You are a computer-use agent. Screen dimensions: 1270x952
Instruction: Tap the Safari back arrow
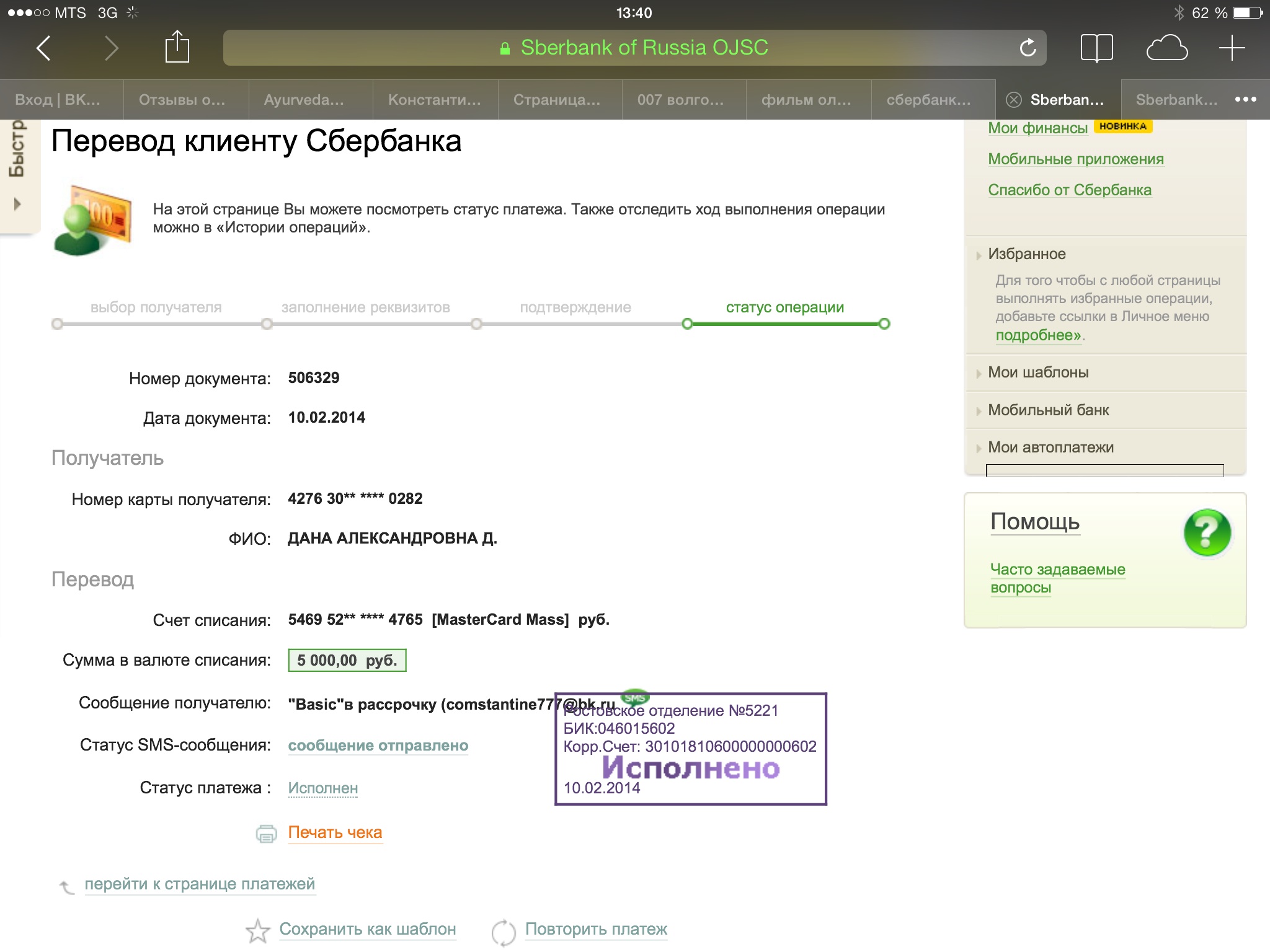(43, 48)
